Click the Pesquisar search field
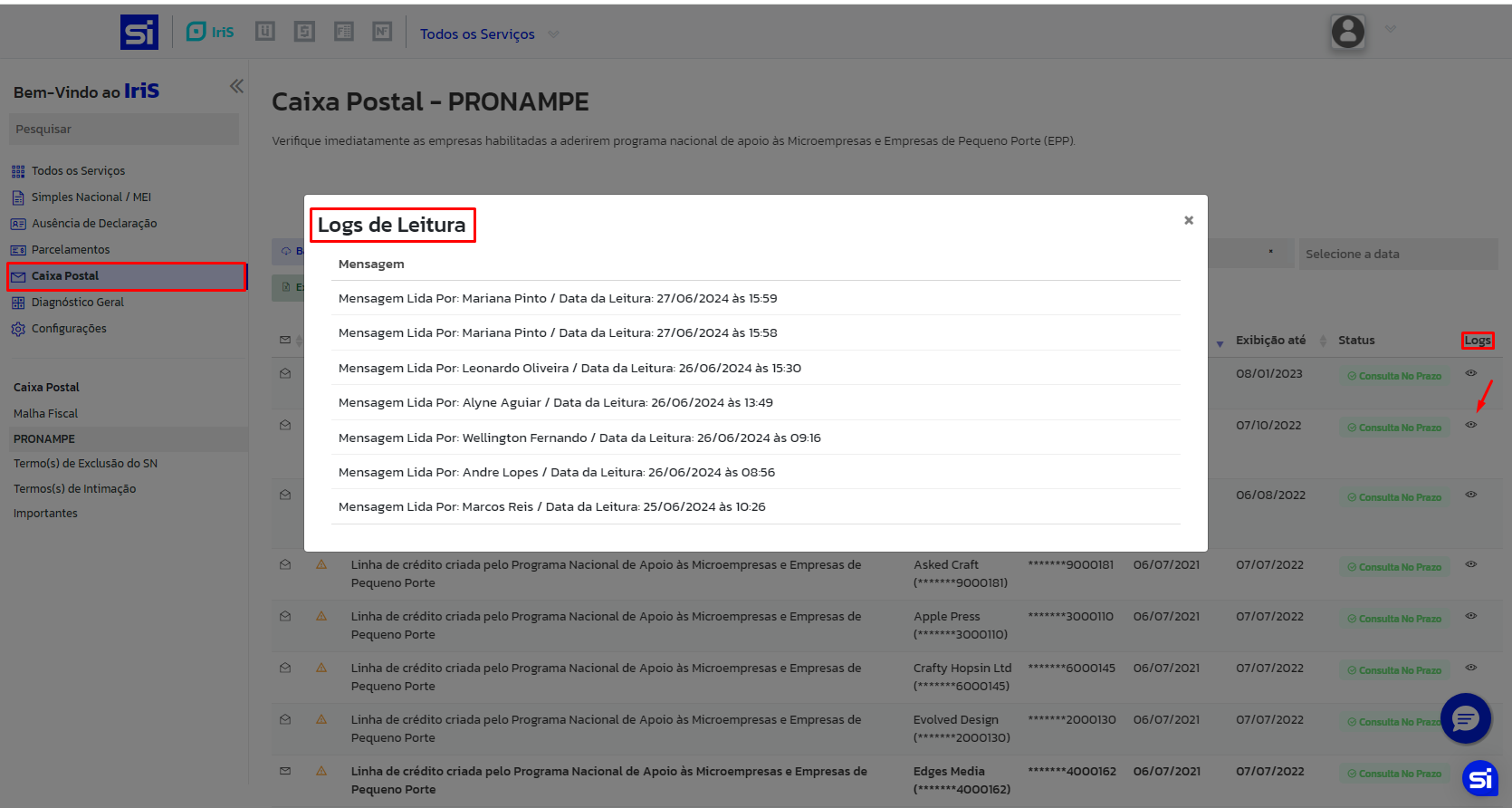Image resolution: width=1512 pixels, height=808 pixels. click(124, 129)
